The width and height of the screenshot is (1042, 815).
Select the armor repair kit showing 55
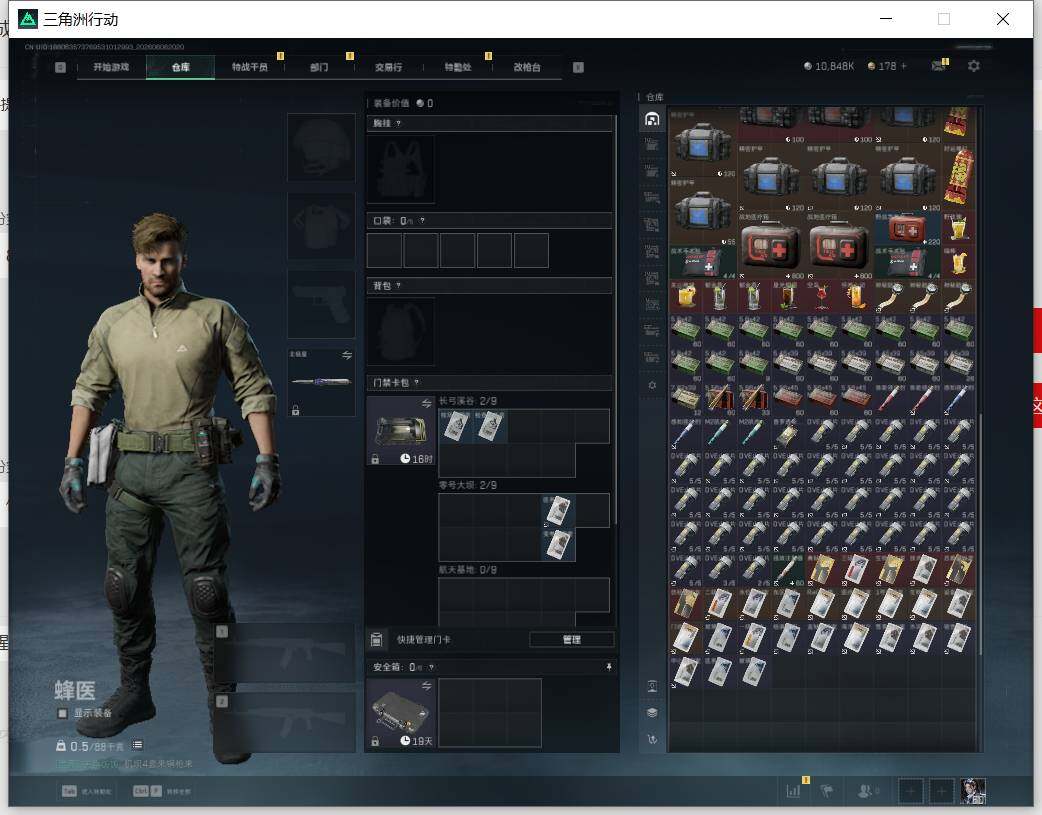[703, 213]
